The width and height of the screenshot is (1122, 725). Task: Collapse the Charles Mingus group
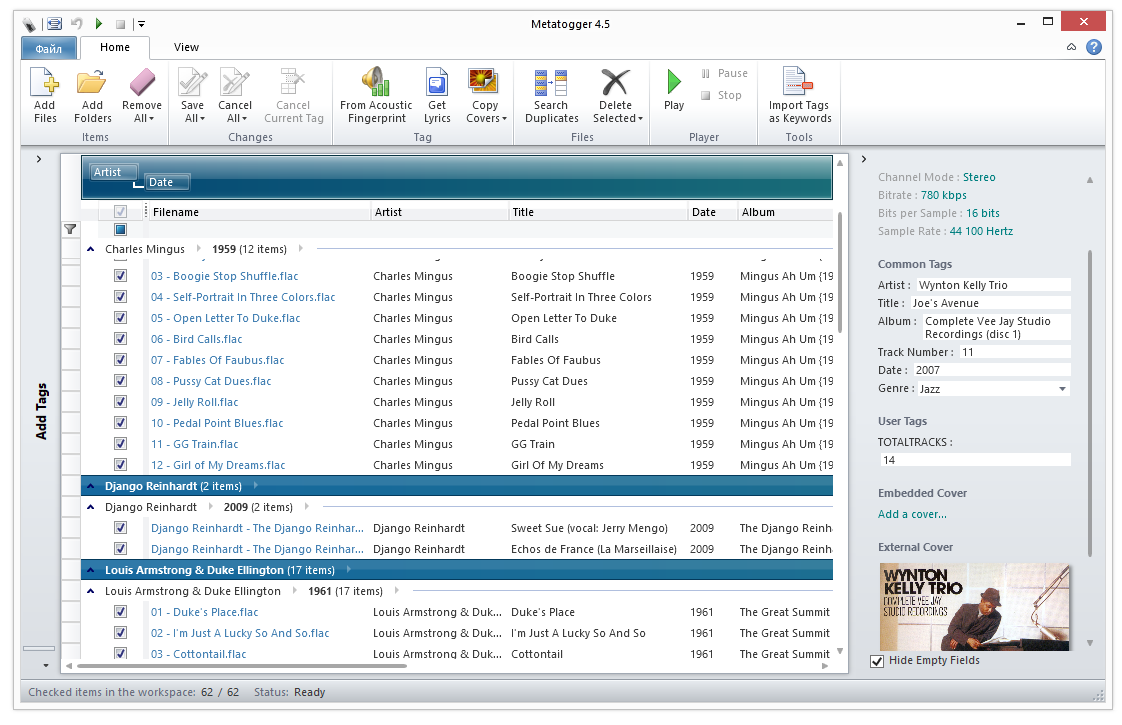click(91, 249)
